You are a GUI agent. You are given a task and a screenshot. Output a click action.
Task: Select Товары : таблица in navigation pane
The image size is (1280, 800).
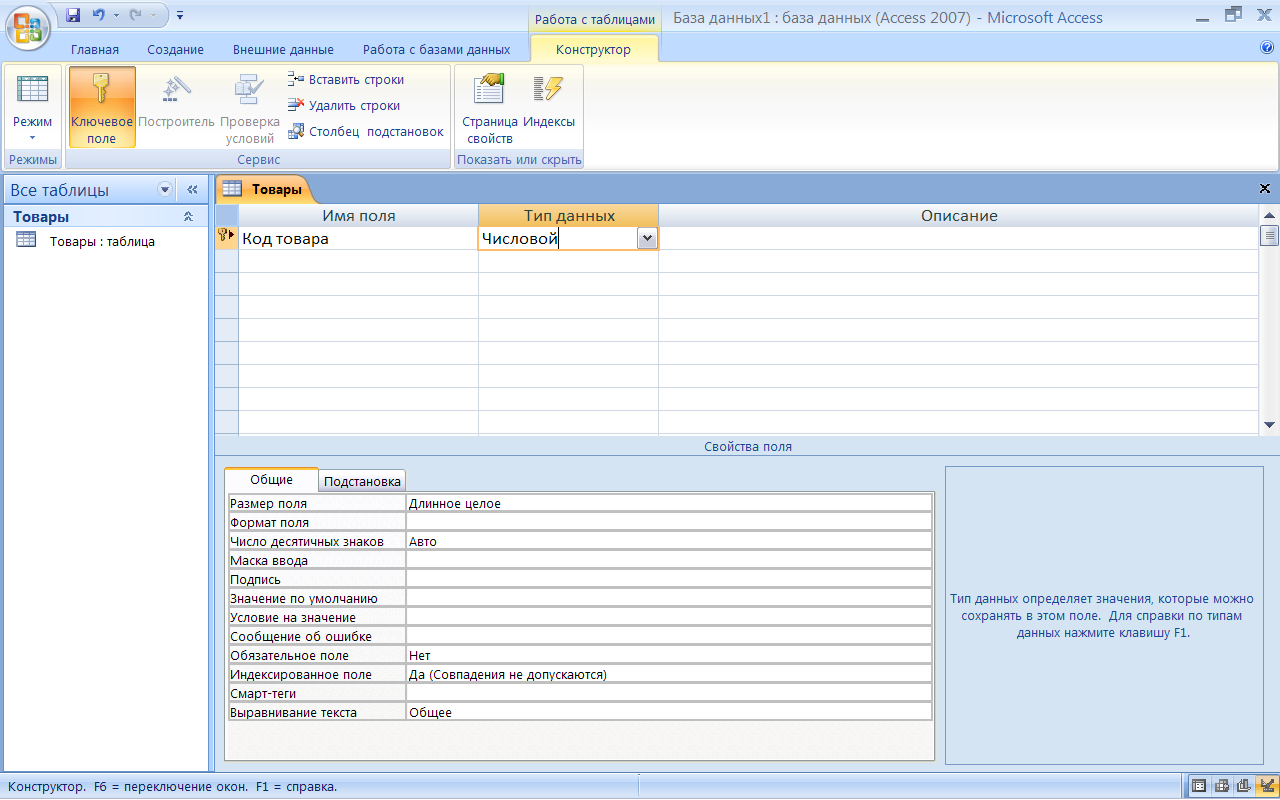point(102,241)
